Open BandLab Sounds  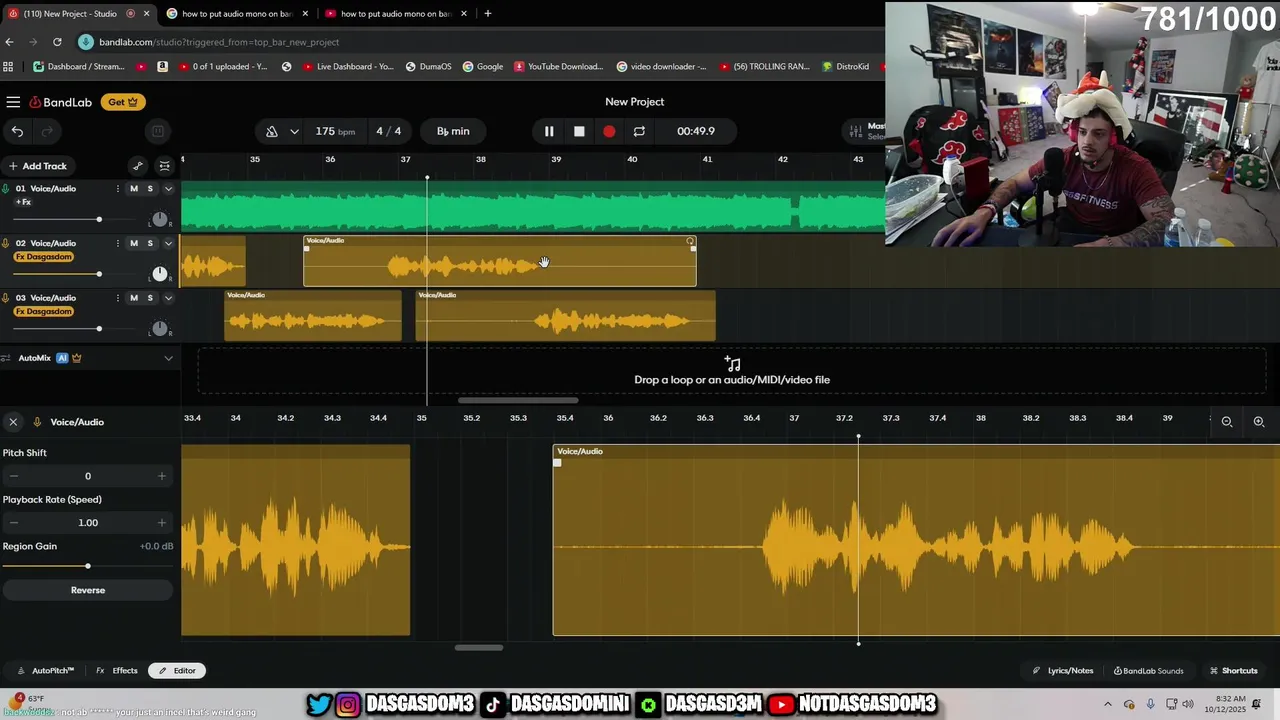click(x=1147, y=671)
